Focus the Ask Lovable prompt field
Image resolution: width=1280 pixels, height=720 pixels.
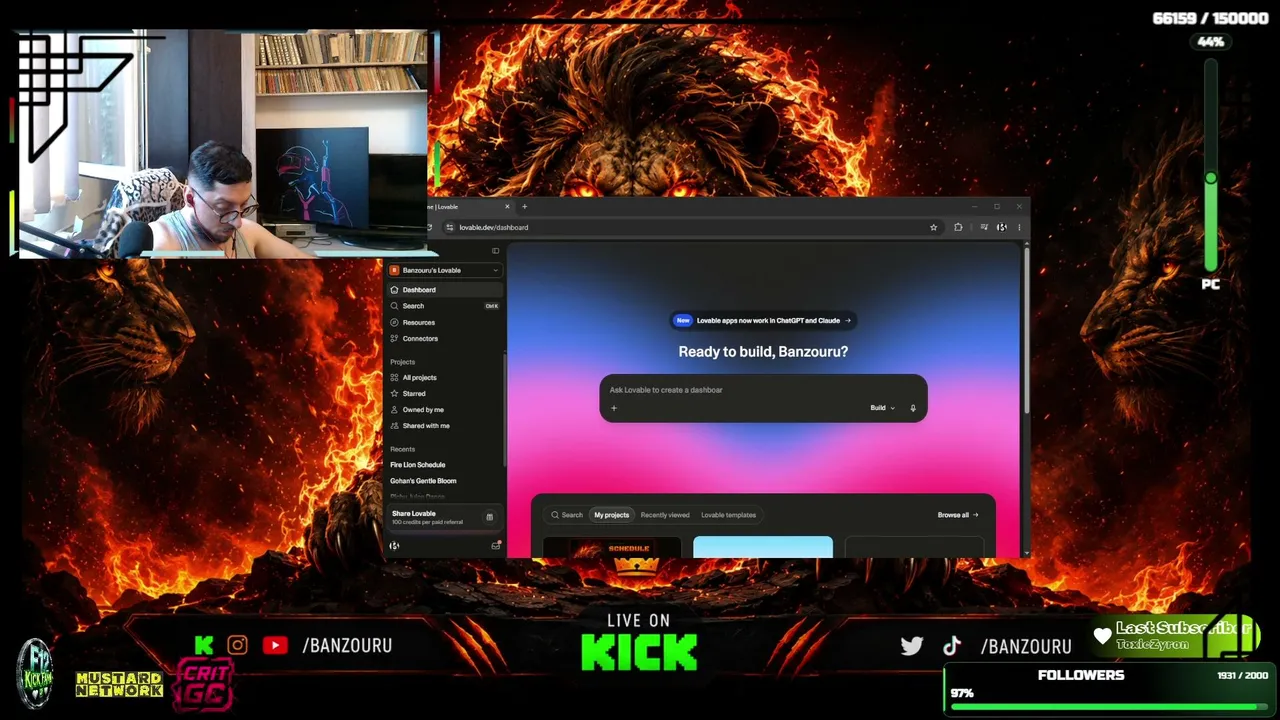point(763,390)
